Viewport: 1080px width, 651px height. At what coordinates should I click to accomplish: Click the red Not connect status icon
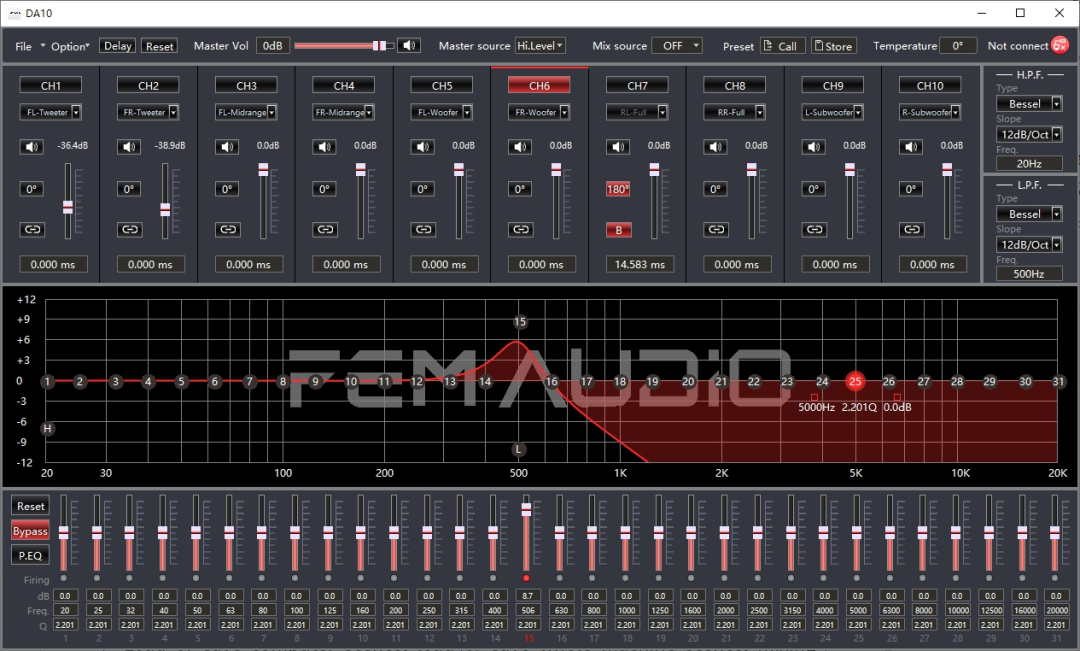[1060, 45]
